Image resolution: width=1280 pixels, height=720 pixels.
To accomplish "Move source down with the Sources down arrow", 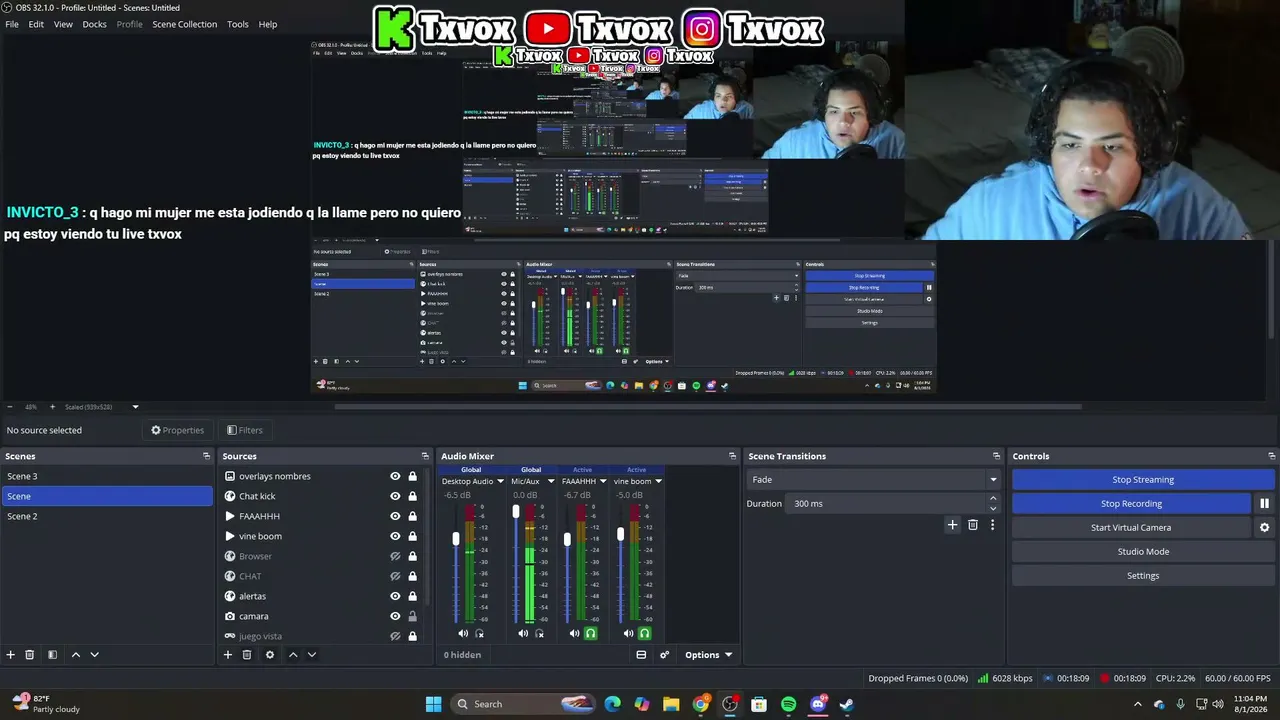I will click(311, 655).
